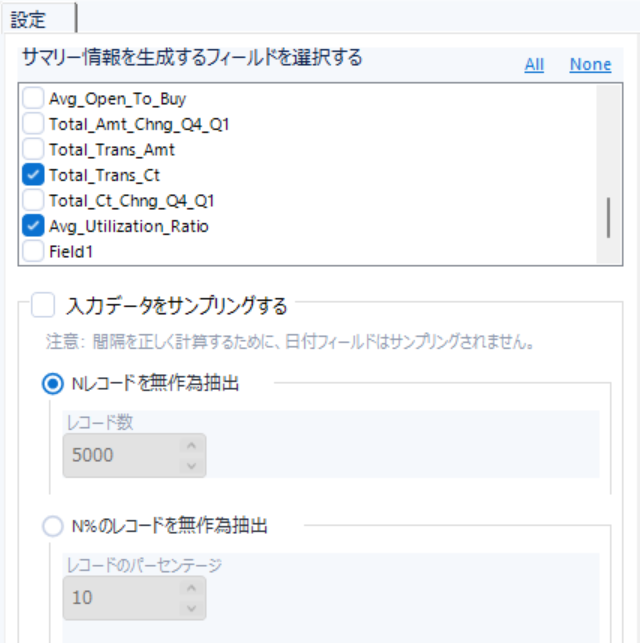Image resolution: width=640 pixels, height=643 pixels.
Task: Click the レコード数 label
Action: pyautogui.click(x=100, y=422)
